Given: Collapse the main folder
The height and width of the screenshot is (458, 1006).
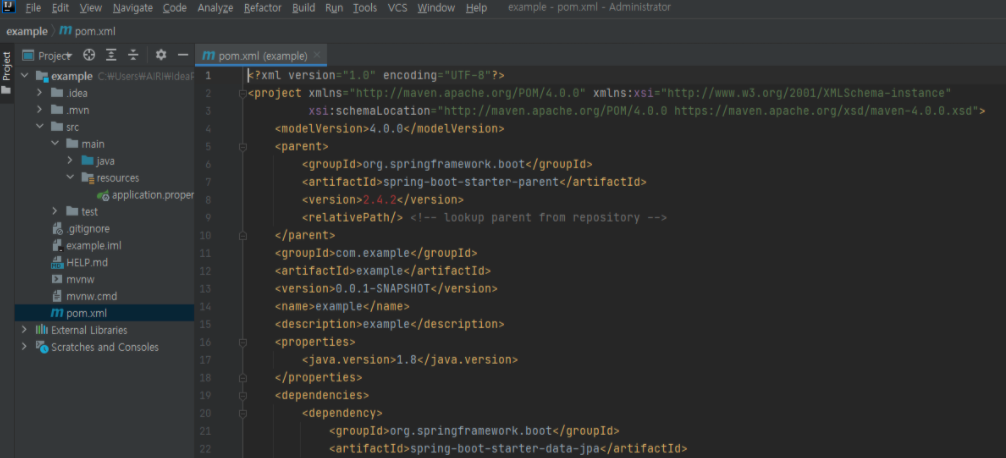Looking at the screenshot, I should (55, 144).
